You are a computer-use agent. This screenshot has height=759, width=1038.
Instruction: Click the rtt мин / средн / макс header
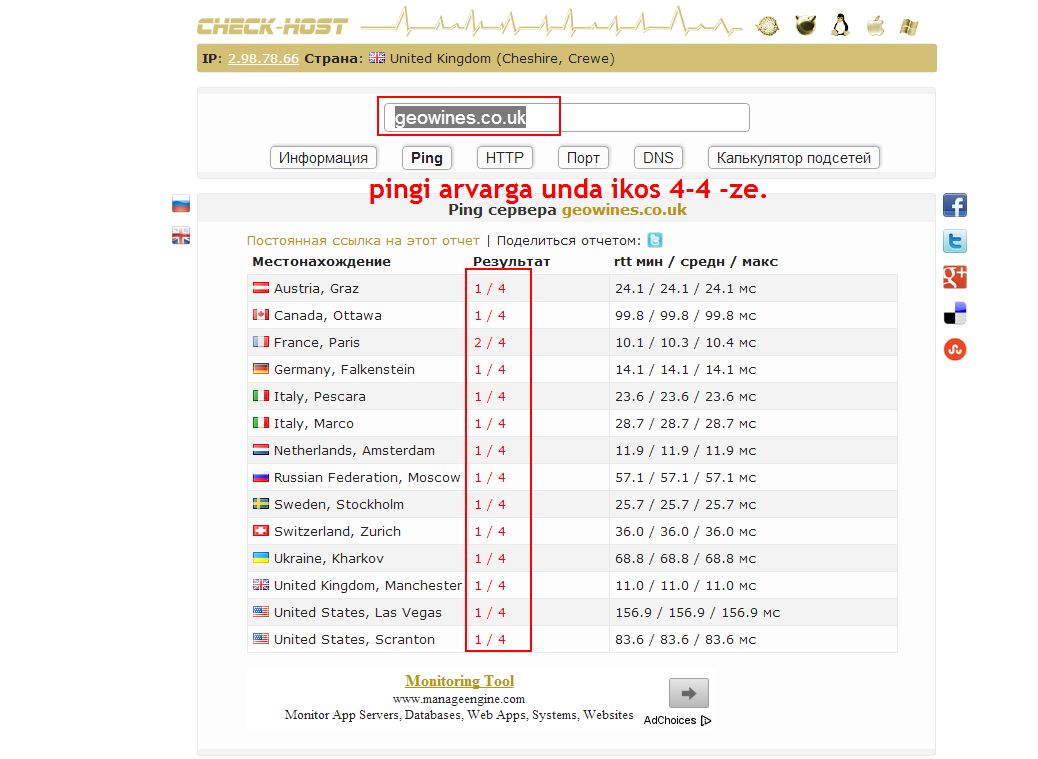pyautogui.click(x=696, y=261)
